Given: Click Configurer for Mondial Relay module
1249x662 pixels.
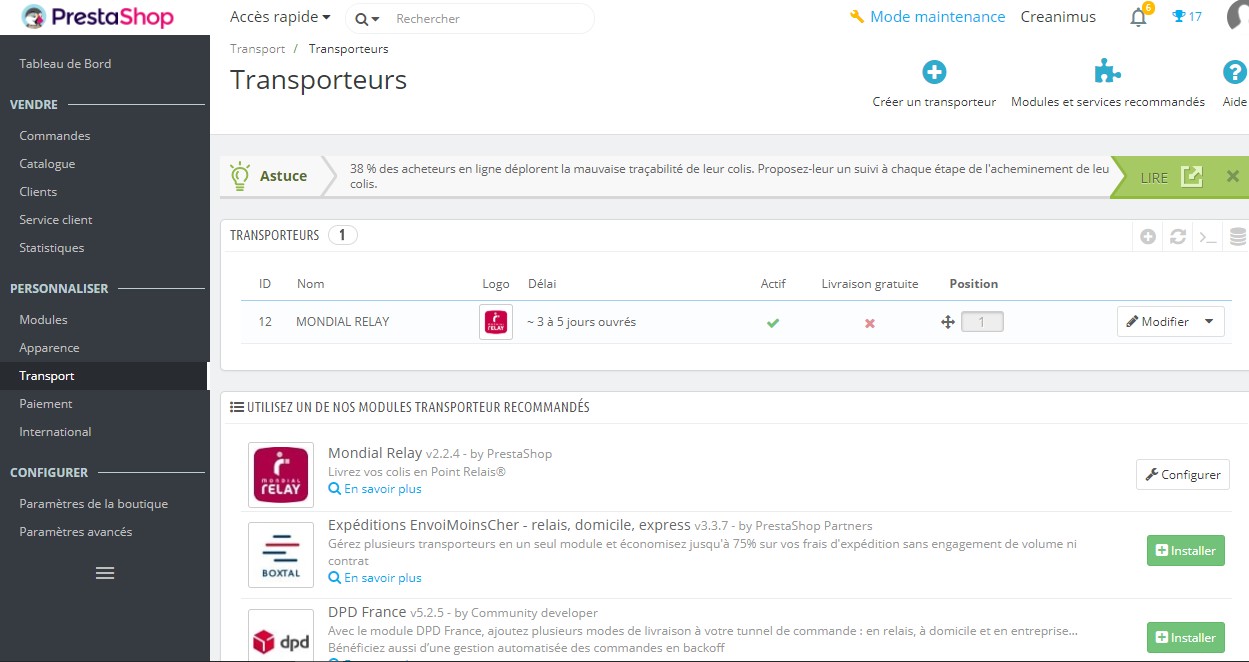Looking at the screenshot, I should (x=1183, y=474).
